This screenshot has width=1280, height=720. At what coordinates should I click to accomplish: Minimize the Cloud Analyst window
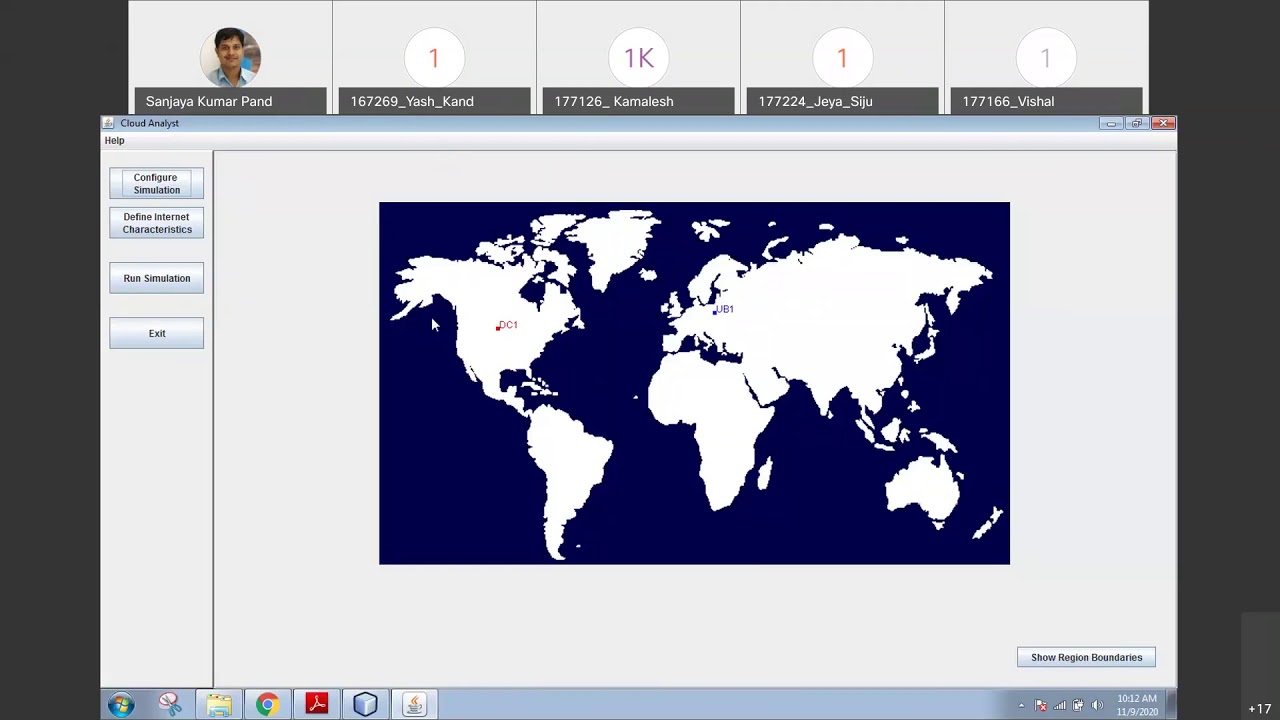pyautogui.click(x=1111, y=123)
